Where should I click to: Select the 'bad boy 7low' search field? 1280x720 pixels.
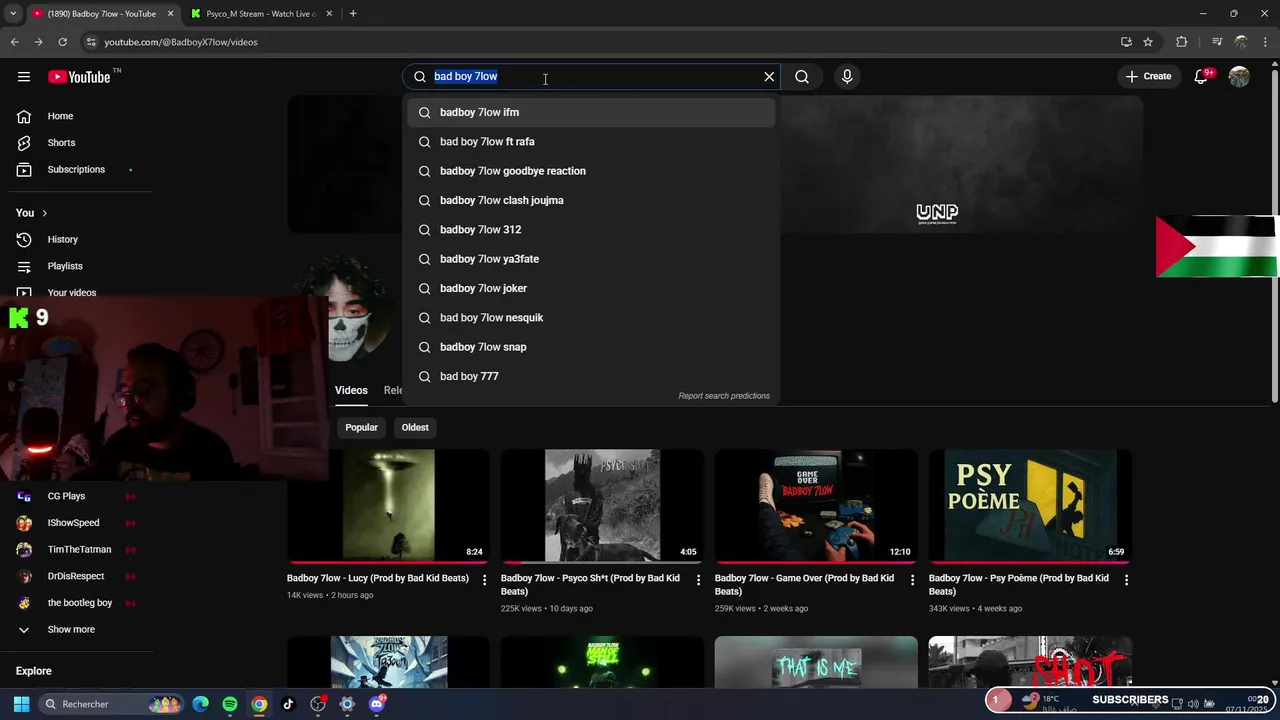point(591,76)
